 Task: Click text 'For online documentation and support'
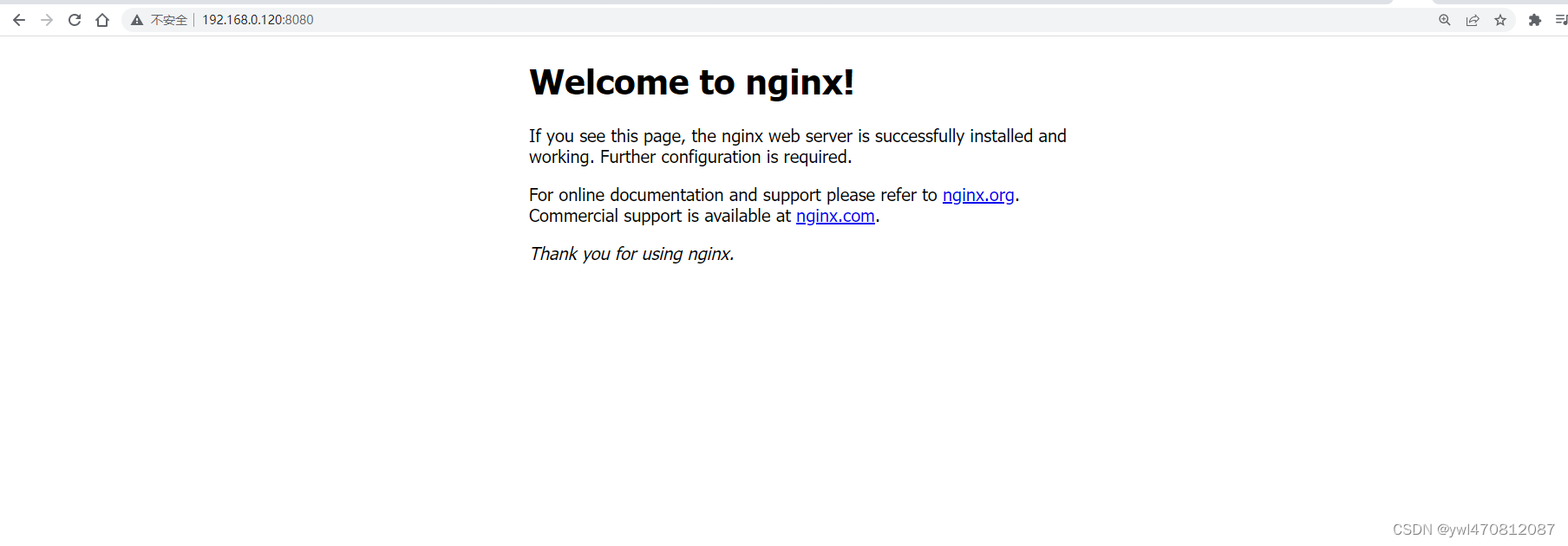tap(675, 195)
